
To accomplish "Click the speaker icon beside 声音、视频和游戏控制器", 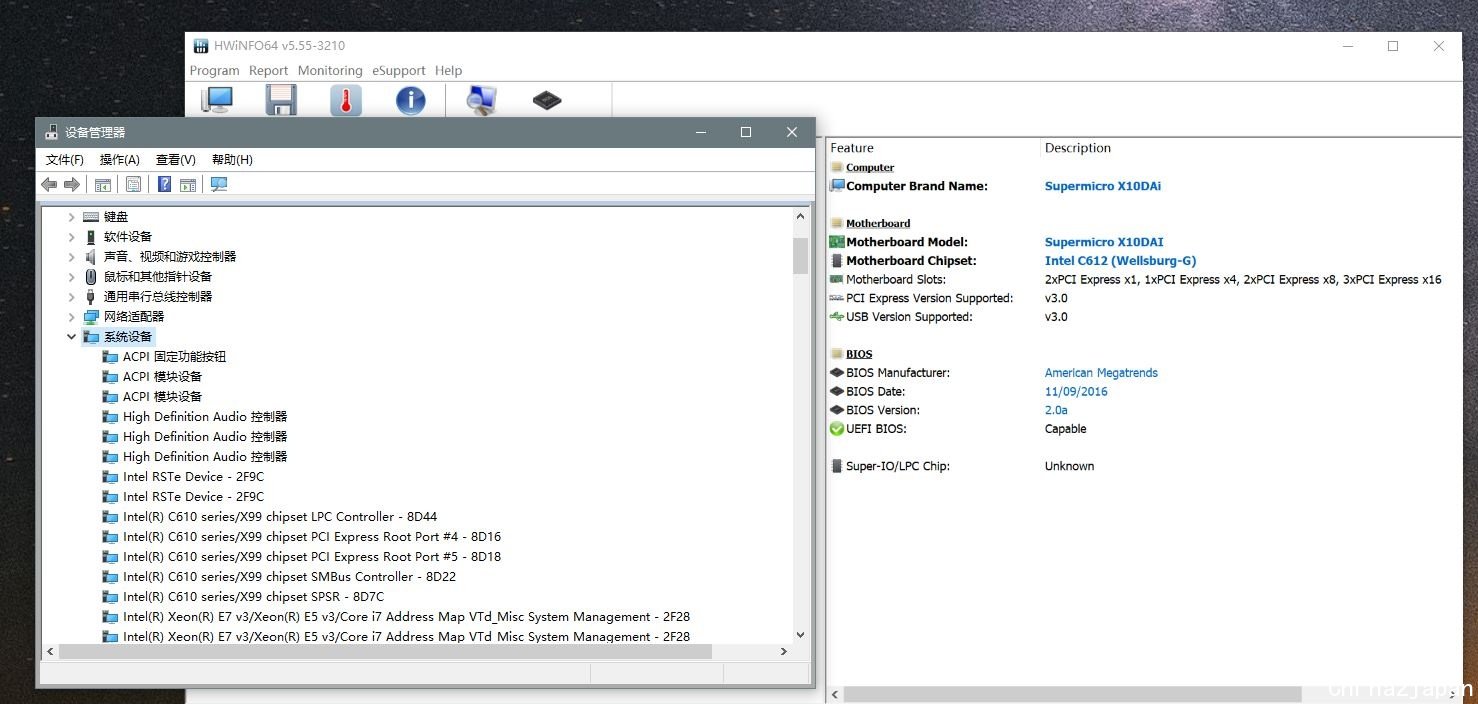I will (91, 257).
